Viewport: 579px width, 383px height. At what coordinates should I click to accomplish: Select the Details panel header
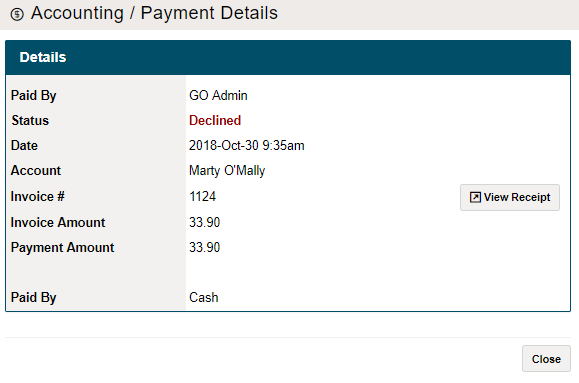[288, 58]
